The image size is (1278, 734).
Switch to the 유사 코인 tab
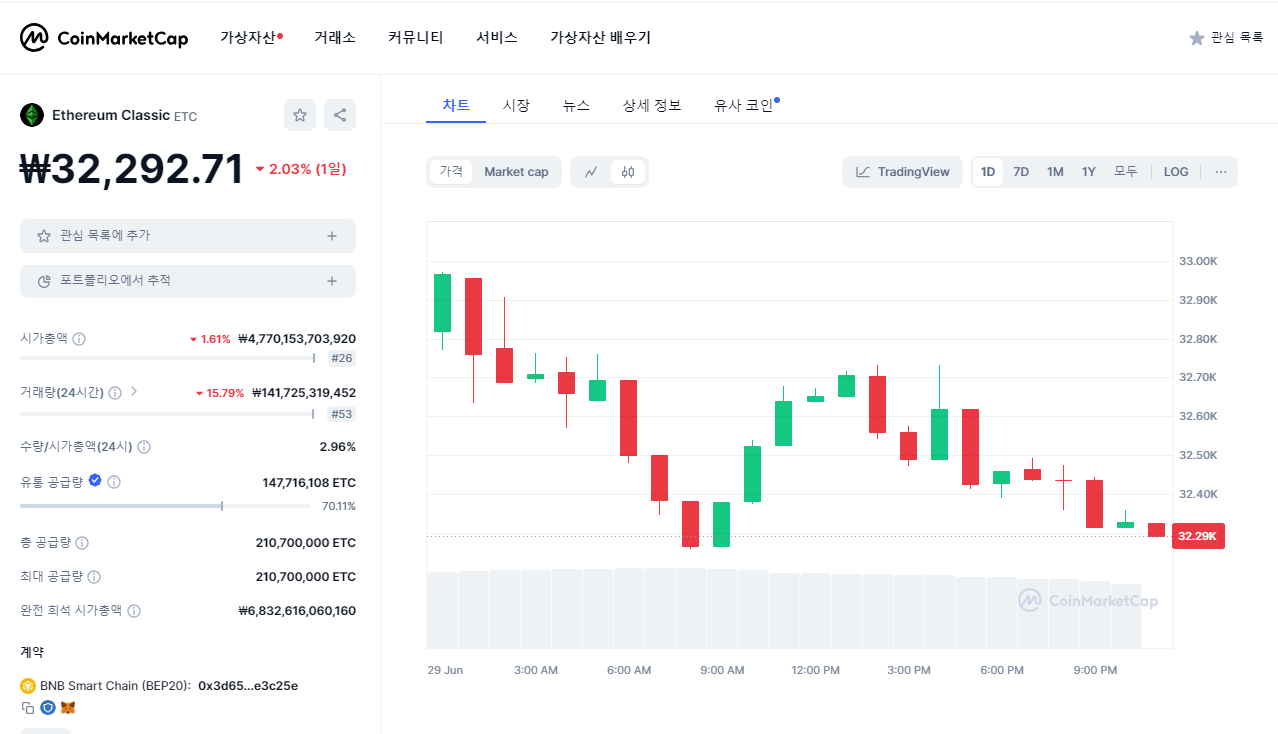pyautogui.click(x=744, y=105)
